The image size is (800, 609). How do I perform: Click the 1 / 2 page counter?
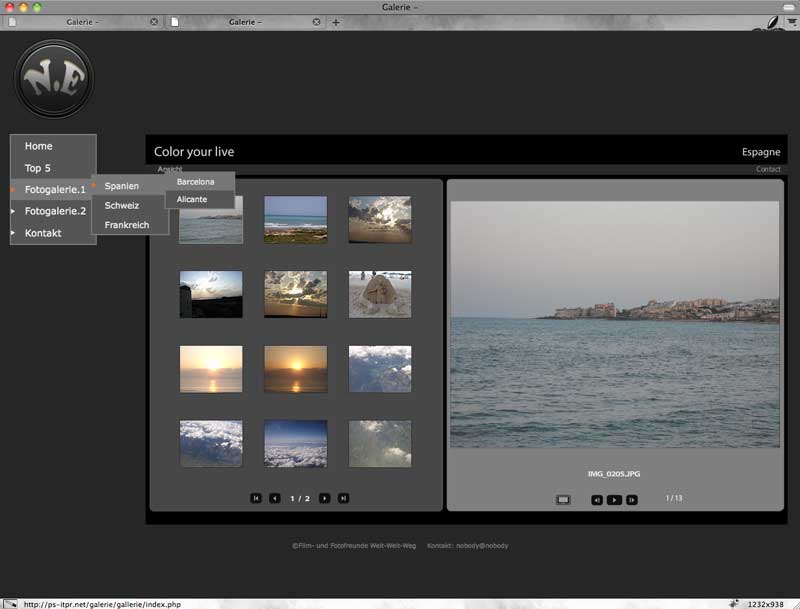300,498
